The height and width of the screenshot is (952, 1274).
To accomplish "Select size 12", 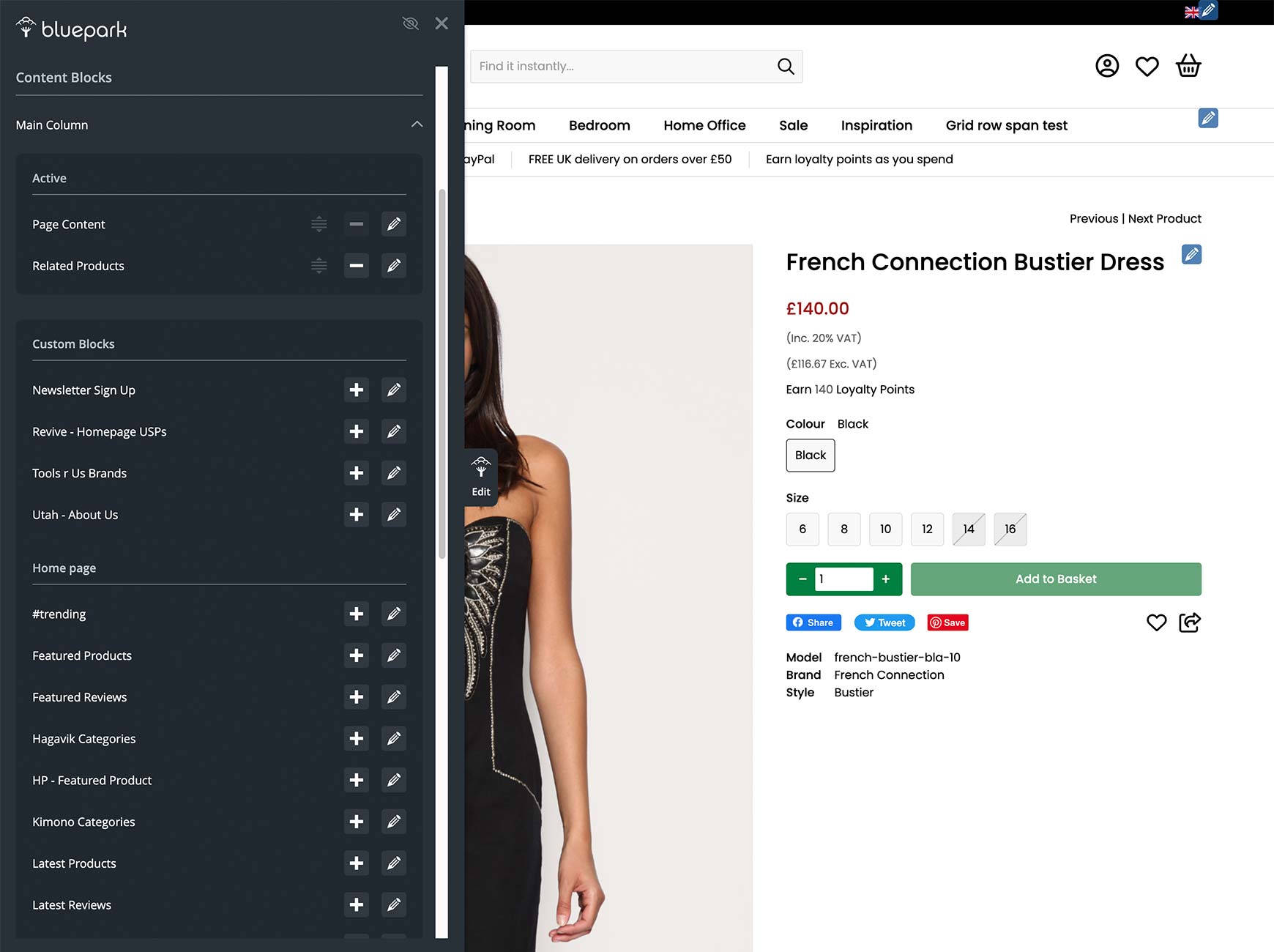I will click(927, 529).
